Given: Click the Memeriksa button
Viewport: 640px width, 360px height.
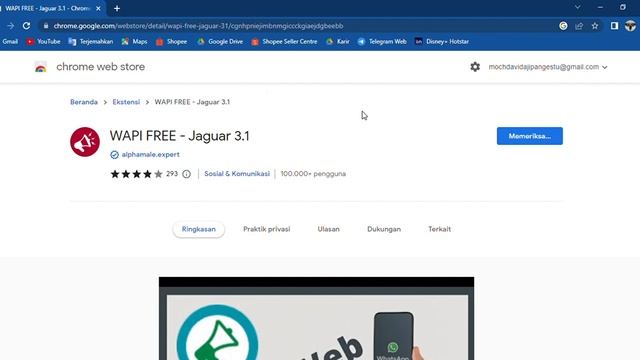Looking at the screenshot, I should click(x=530, y=136).
